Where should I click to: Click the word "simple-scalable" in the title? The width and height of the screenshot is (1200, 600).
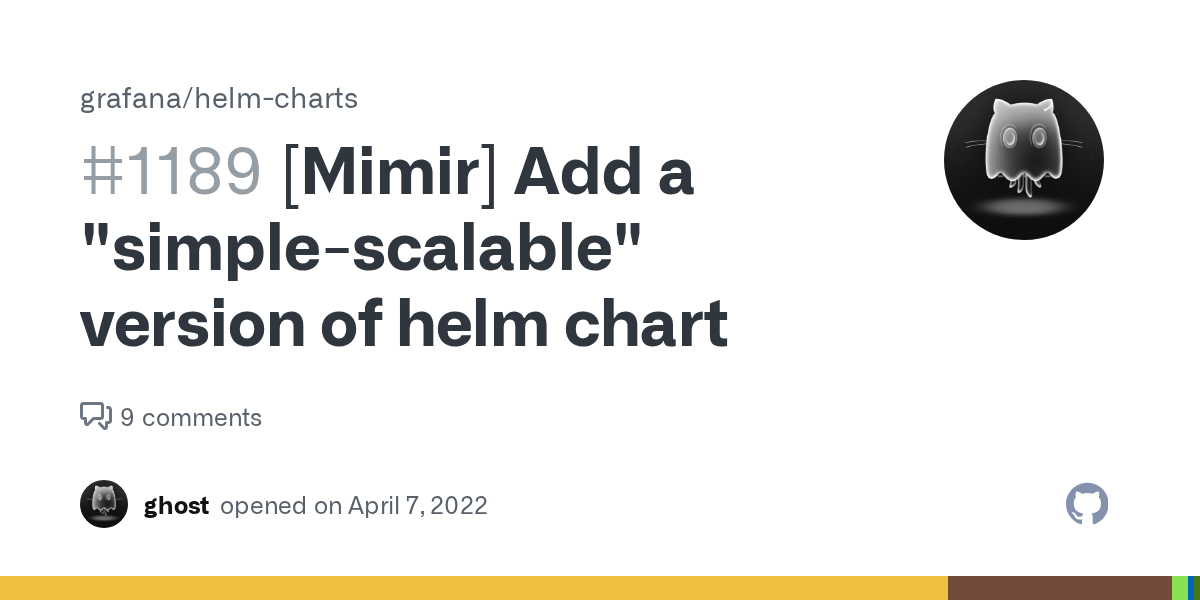(x=360, y=248)
